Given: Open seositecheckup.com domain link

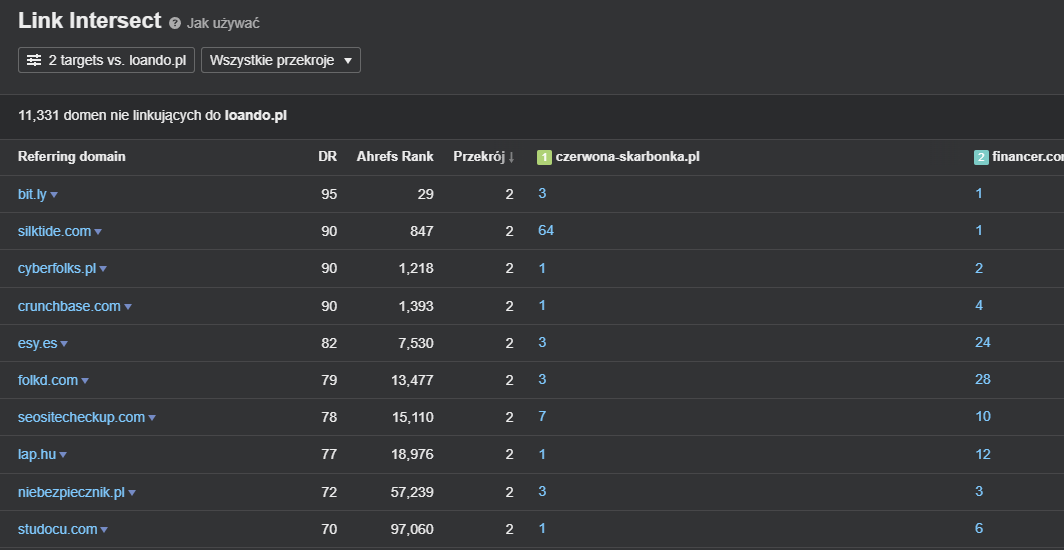Looking at the screenshot, I should tap(81, 417).
